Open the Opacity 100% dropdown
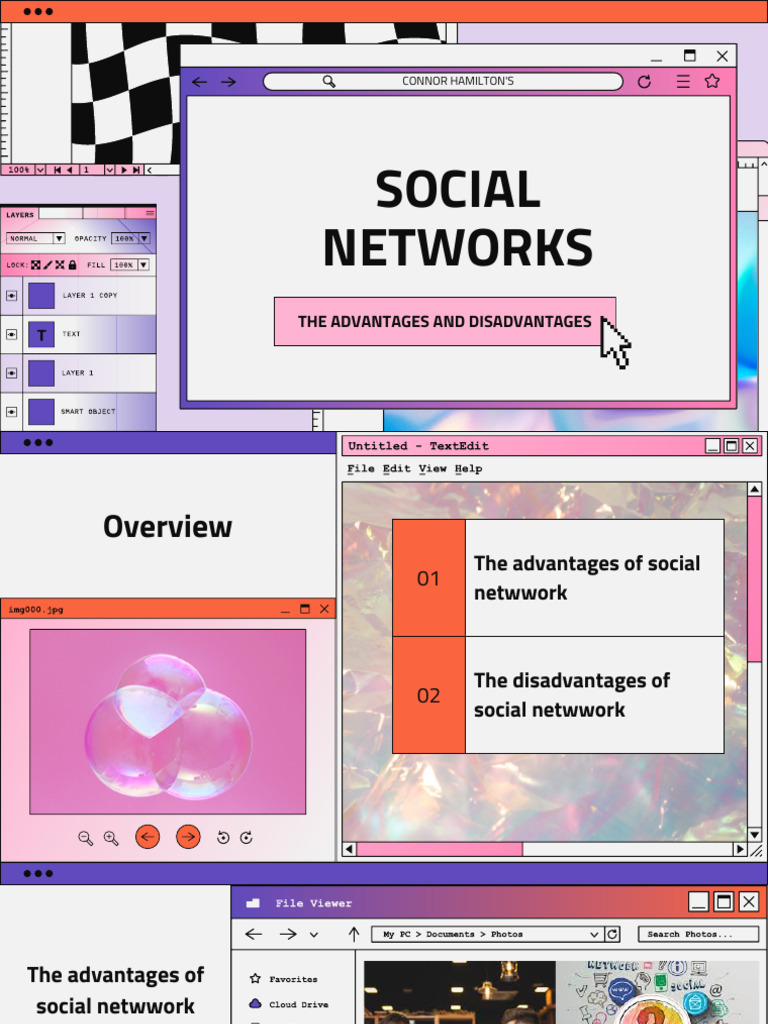The image size is (768, 1024). [144, 238]
